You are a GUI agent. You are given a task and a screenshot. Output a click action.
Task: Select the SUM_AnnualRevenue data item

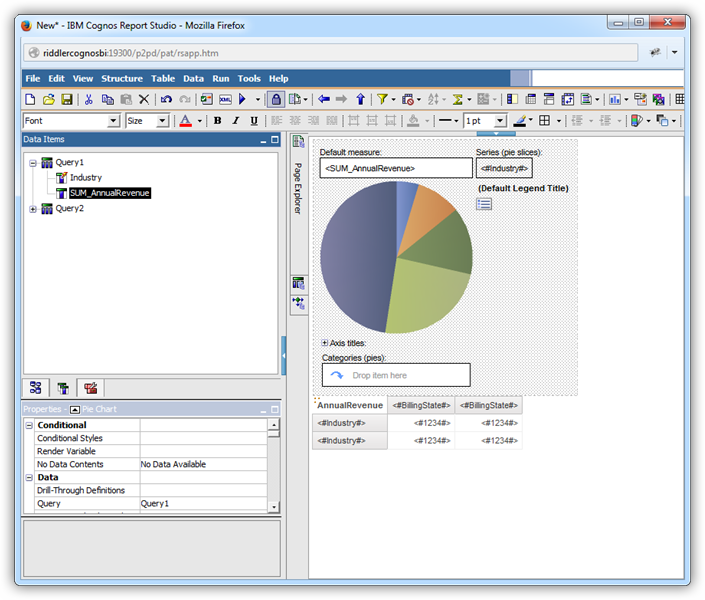(110, 193)
